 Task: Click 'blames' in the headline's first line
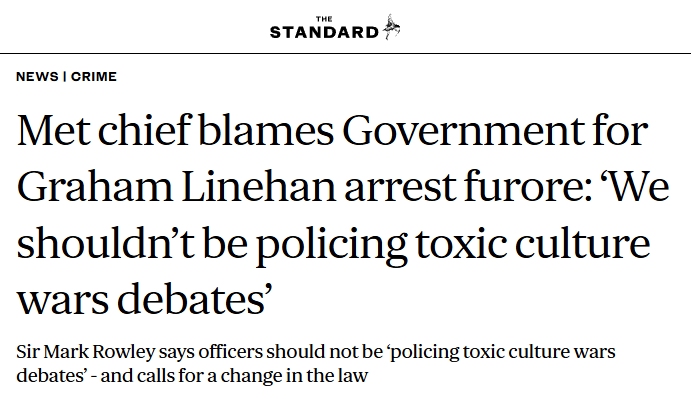click(x=266, y=131)
